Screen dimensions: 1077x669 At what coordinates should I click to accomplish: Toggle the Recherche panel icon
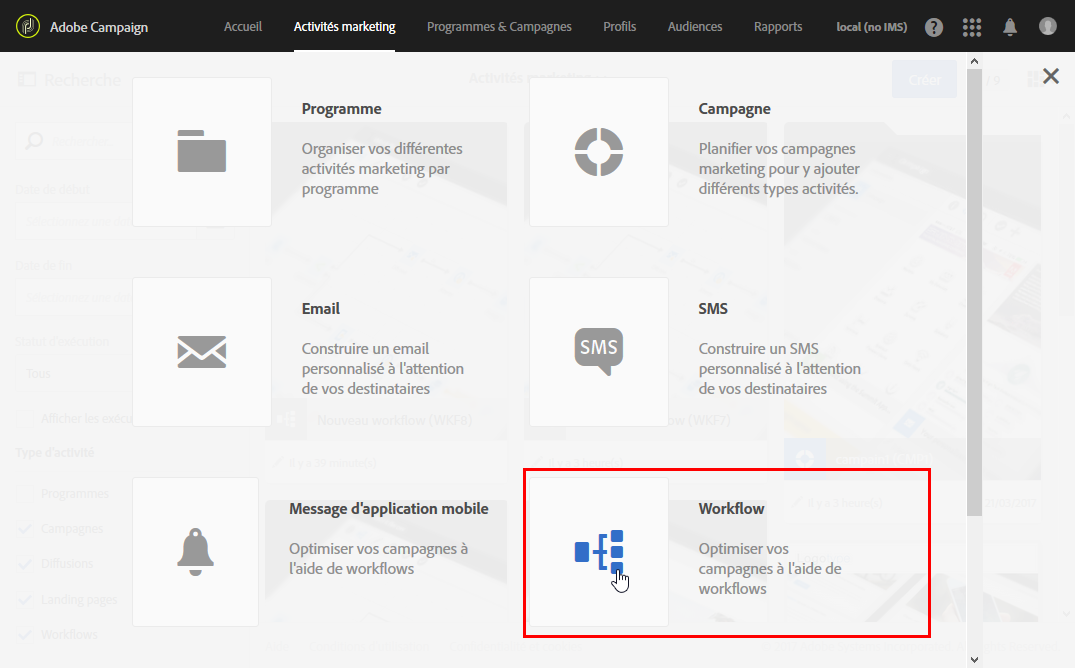click(26, 80)
